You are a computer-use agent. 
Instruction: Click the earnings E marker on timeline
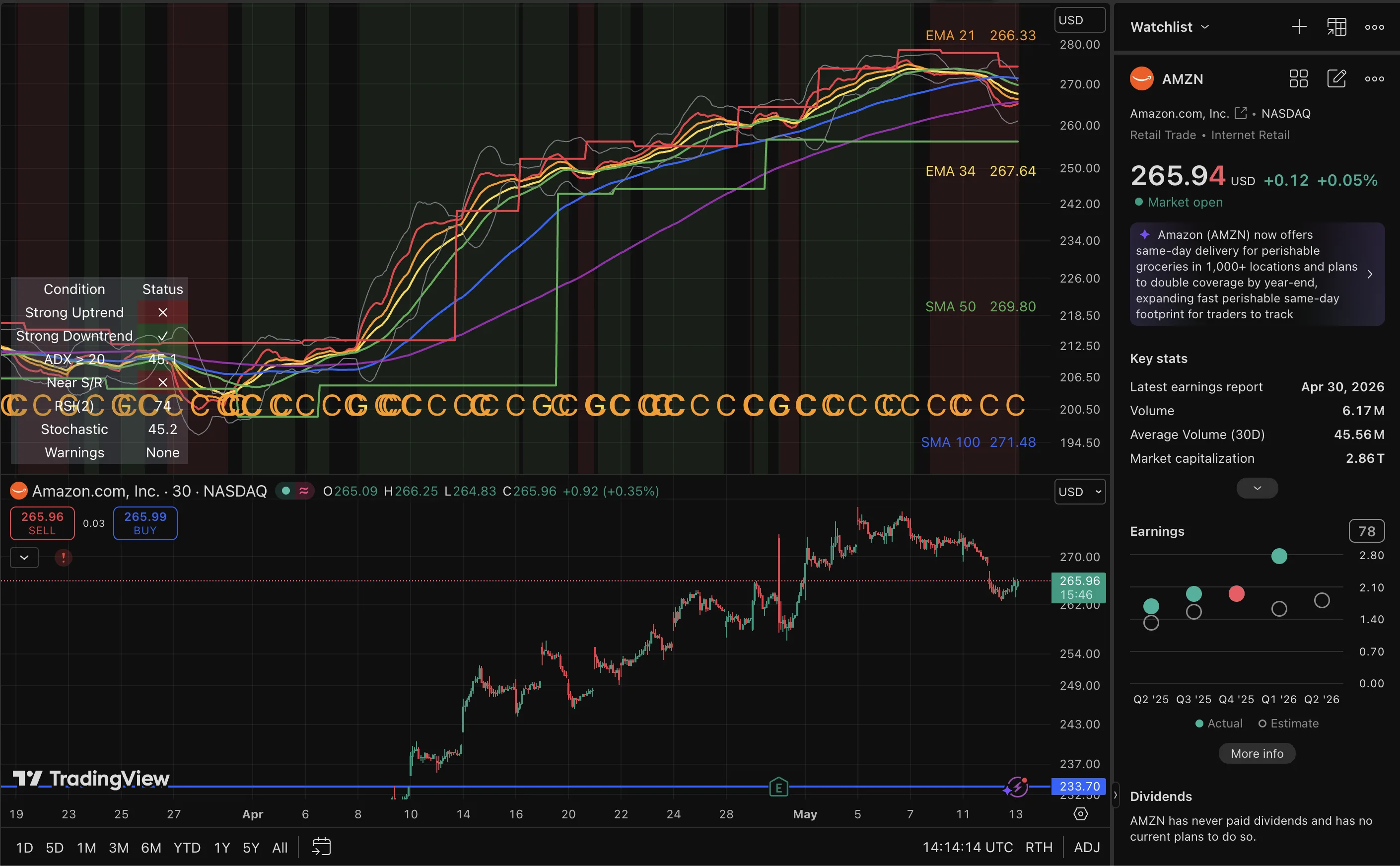click(779, 788)
